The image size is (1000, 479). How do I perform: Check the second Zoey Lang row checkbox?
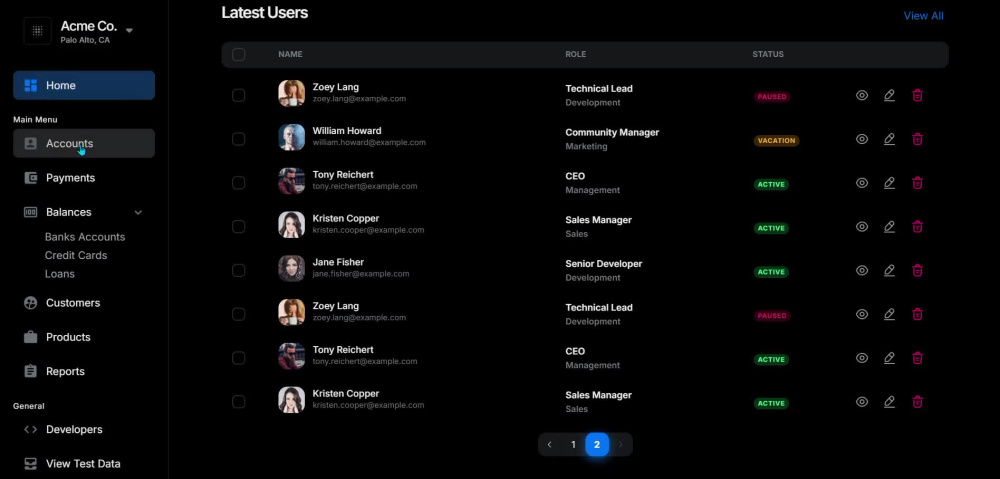[239, 314]
